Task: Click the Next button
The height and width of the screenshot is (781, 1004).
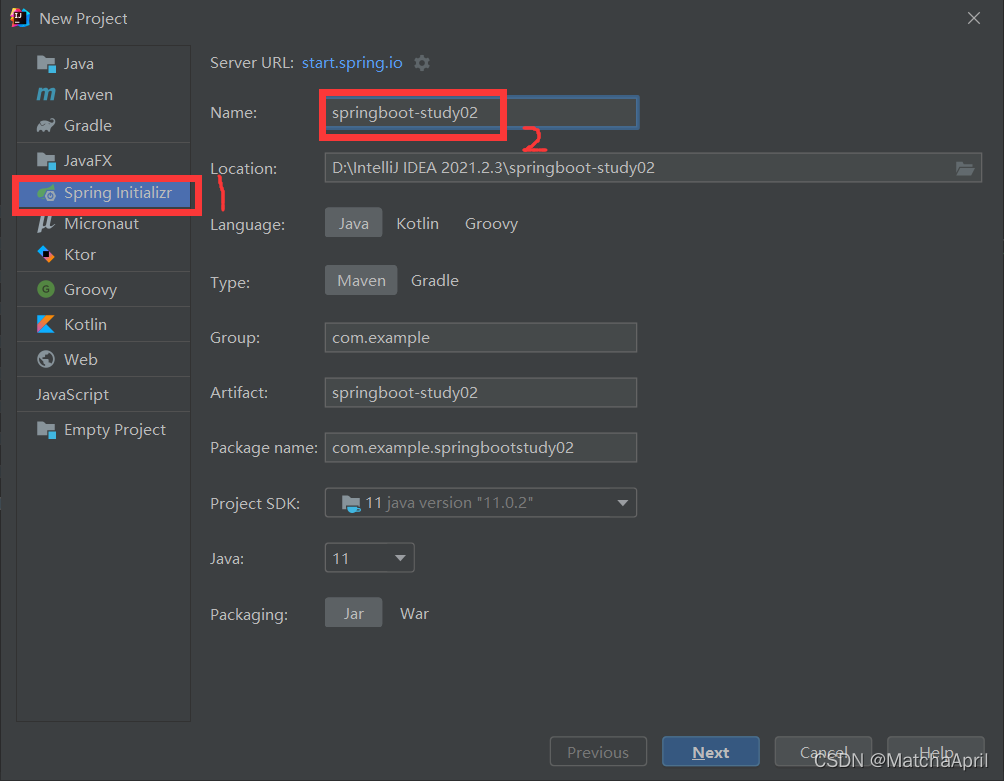Action: pos(711,752)
